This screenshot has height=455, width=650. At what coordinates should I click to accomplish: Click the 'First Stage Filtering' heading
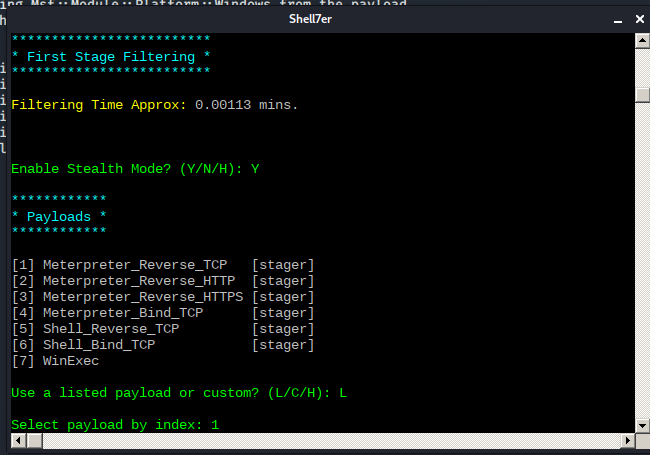[x=111, y=57]
